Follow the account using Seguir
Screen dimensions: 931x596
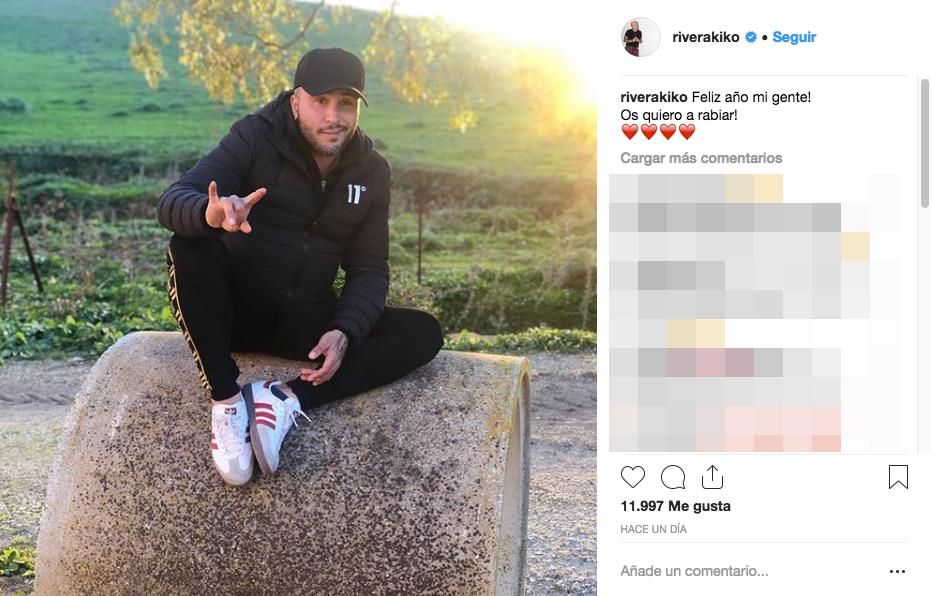pos(794,37)
